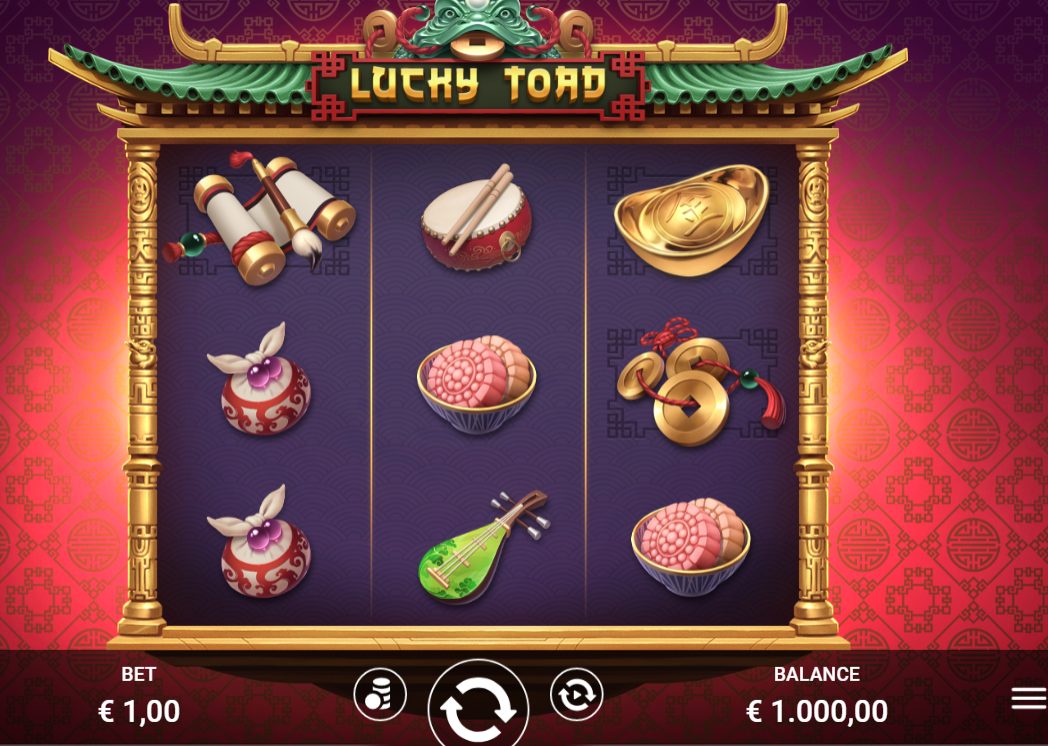Click the € 1,00 bet amount

point(139,711)
